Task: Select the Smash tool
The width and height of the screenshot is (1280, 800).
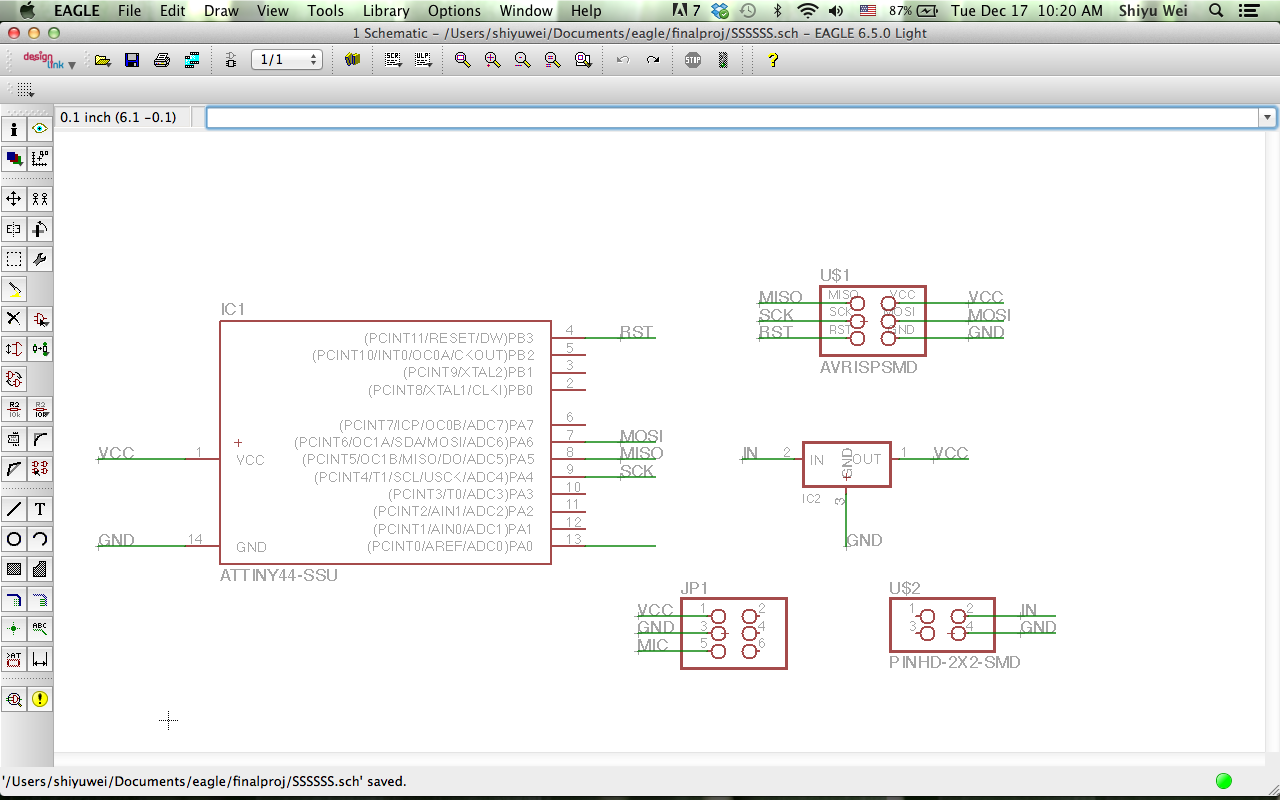Action: tap(14, 439)
